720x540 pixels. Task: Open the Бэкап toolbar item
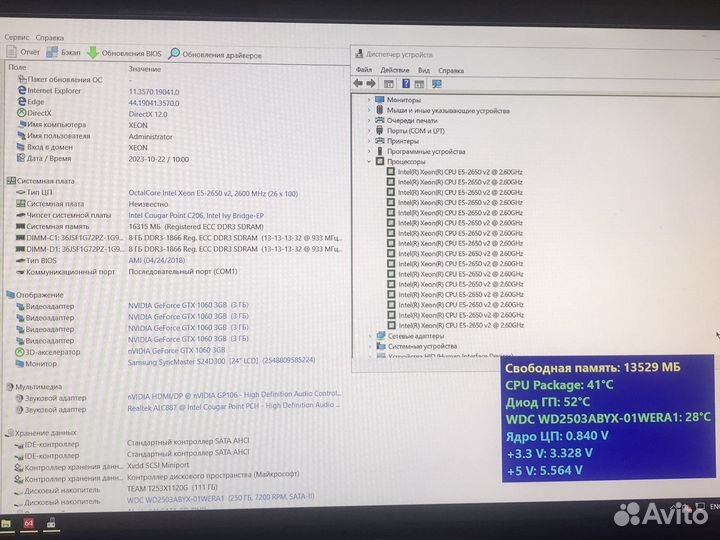coord(65,52)
